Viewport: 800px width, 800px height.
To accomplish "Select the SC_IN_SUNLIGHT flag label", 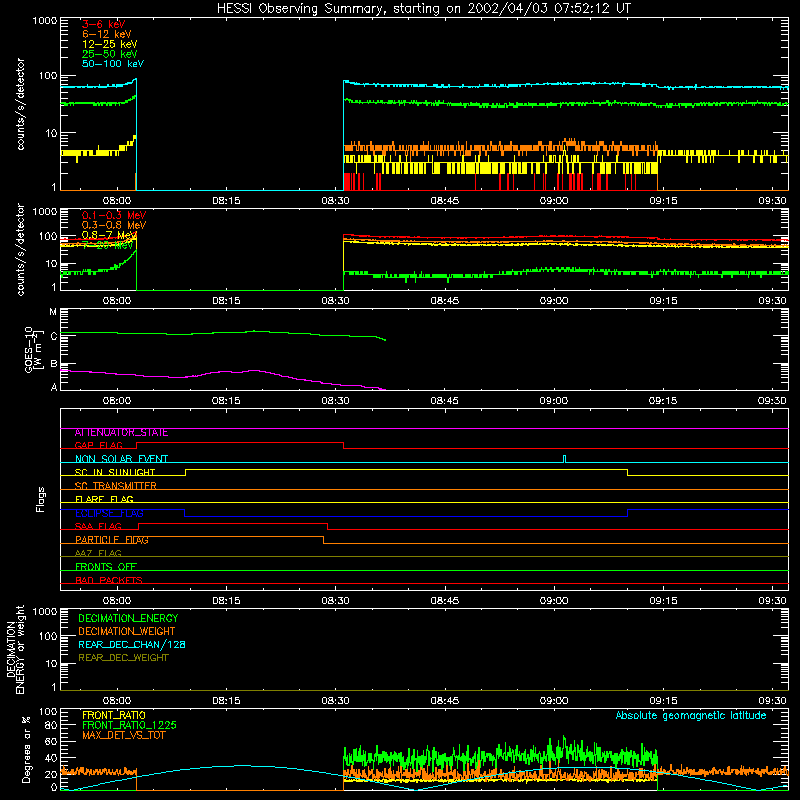I will coord(115,472).
